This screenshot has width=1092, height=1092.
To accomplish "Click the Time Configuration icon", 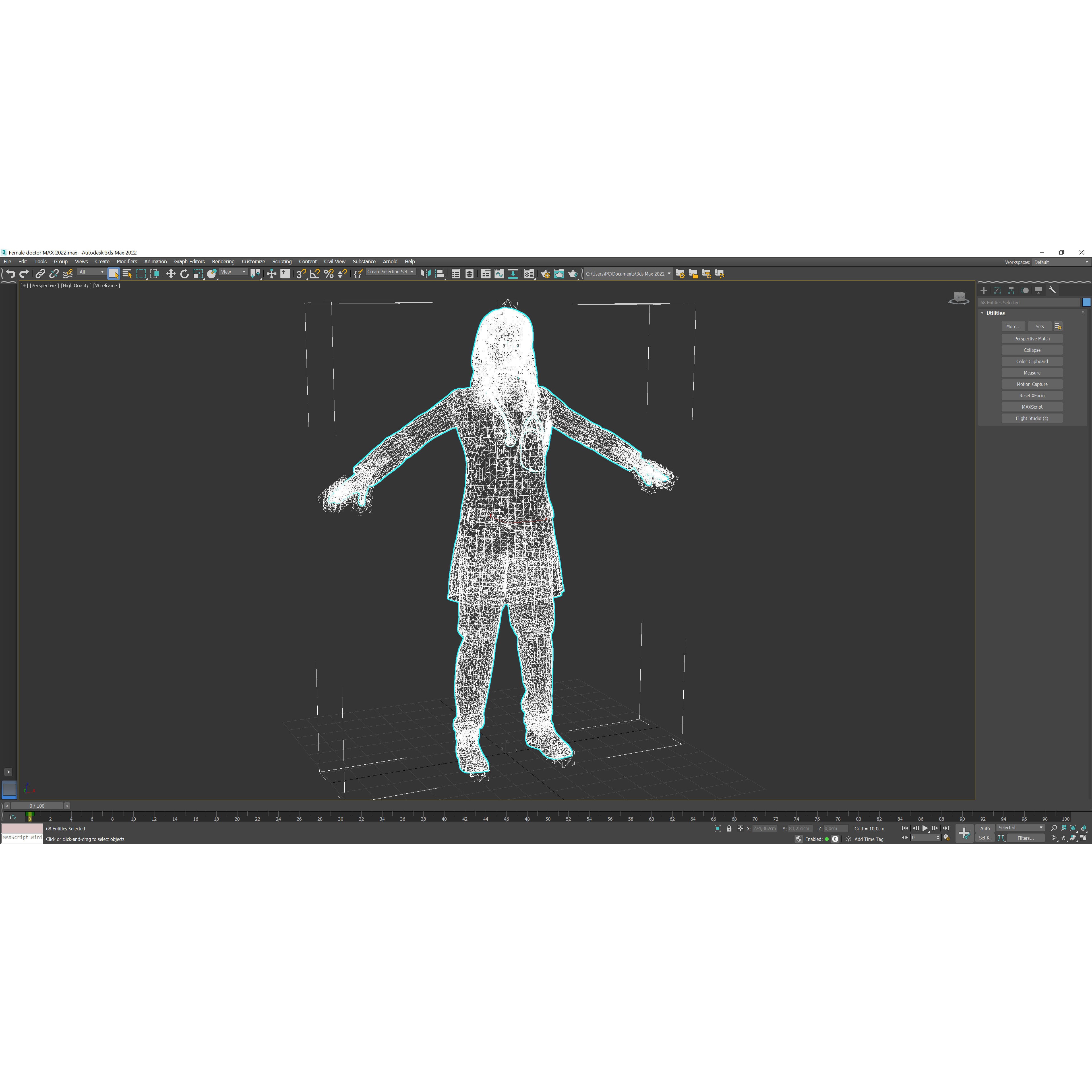I will pos(947,838).
